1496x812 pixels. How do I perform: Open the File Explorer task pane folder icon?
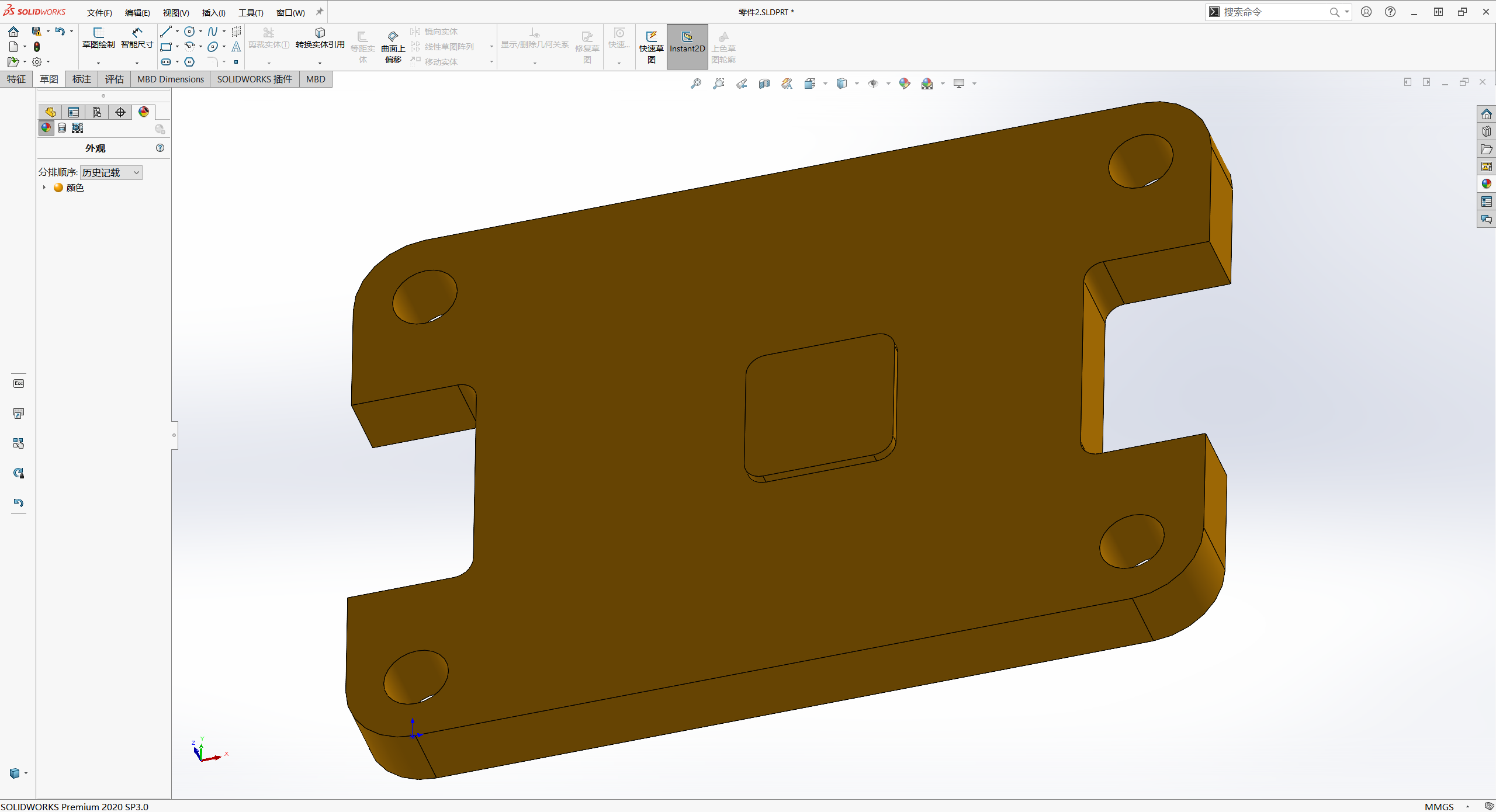pyautogui.click(x=1487, y=149)
